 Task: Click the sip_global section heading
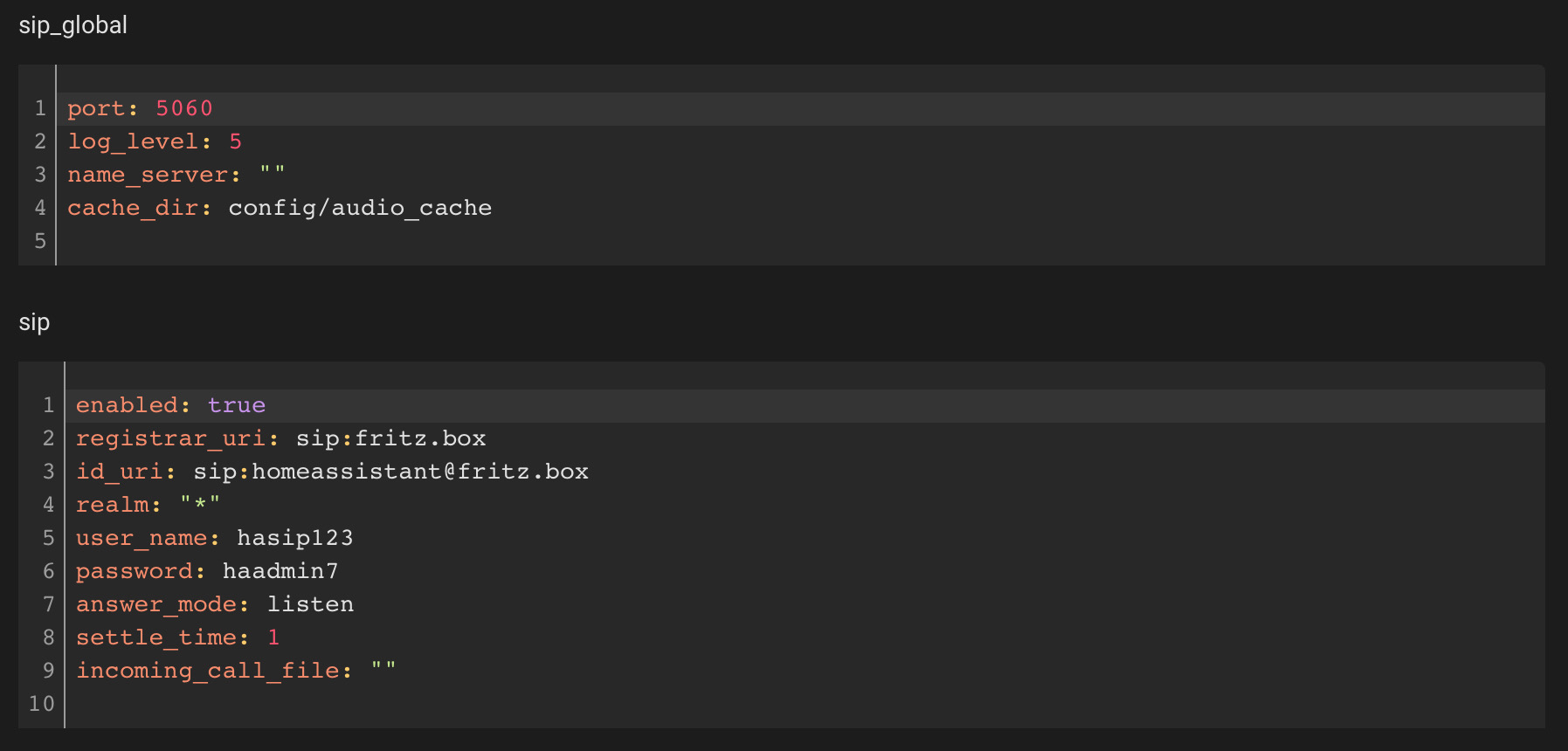[x=73, y=25]
